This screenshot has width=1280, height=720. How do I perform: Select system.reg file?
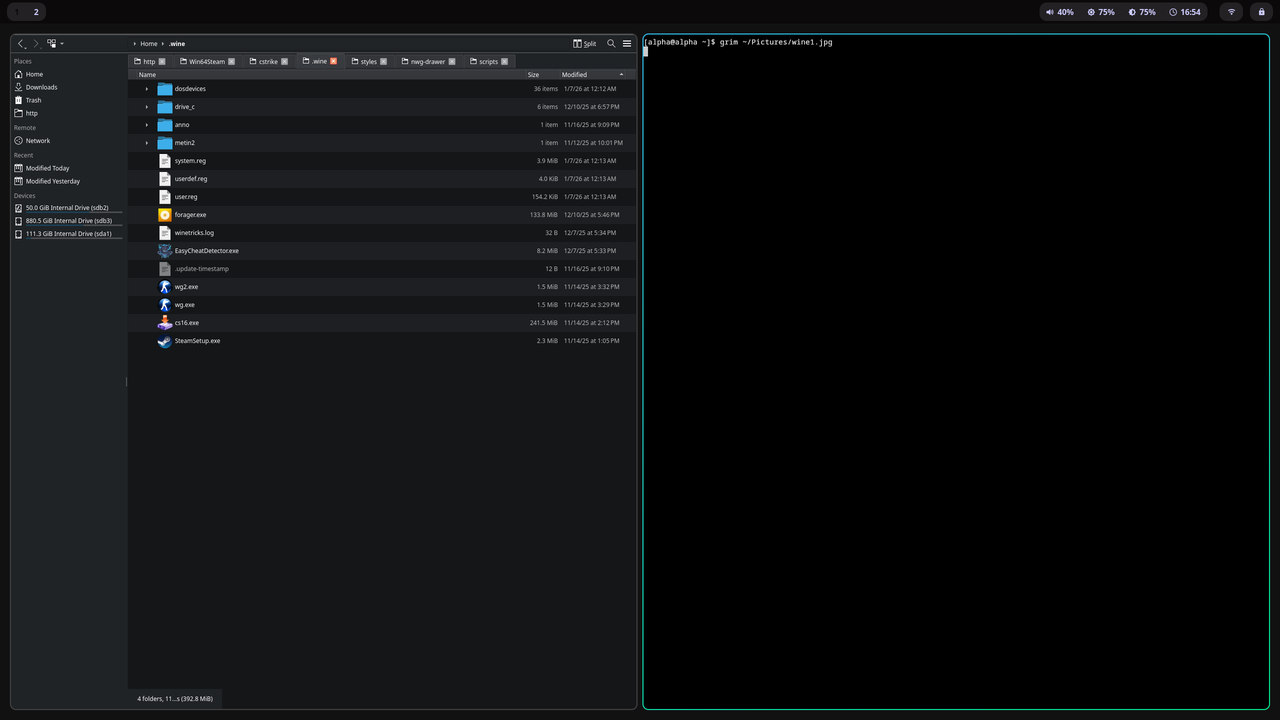(x=190, y=161)
